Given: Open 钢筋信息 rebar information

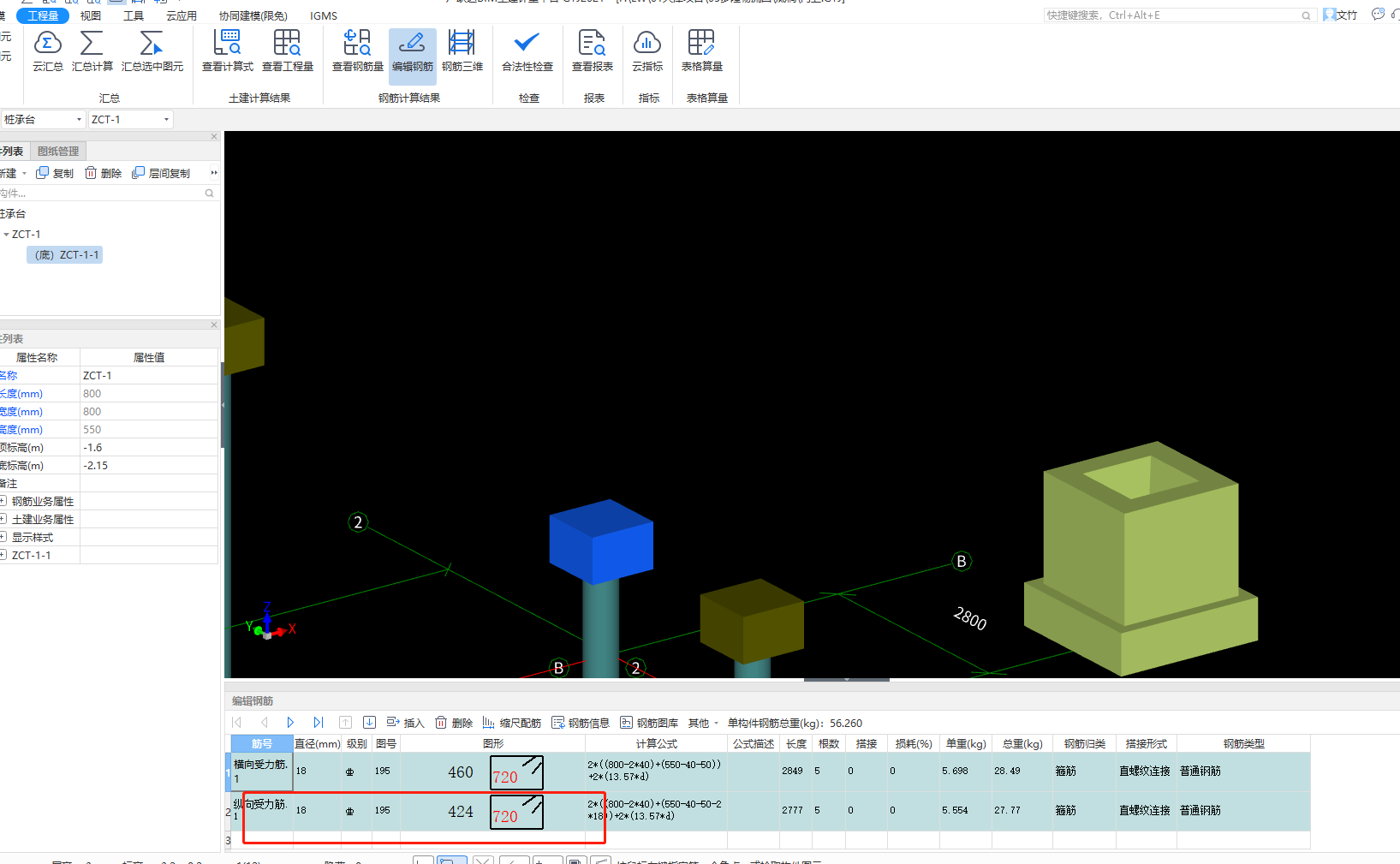Looking at the screenshot, I should click(581, 723).
